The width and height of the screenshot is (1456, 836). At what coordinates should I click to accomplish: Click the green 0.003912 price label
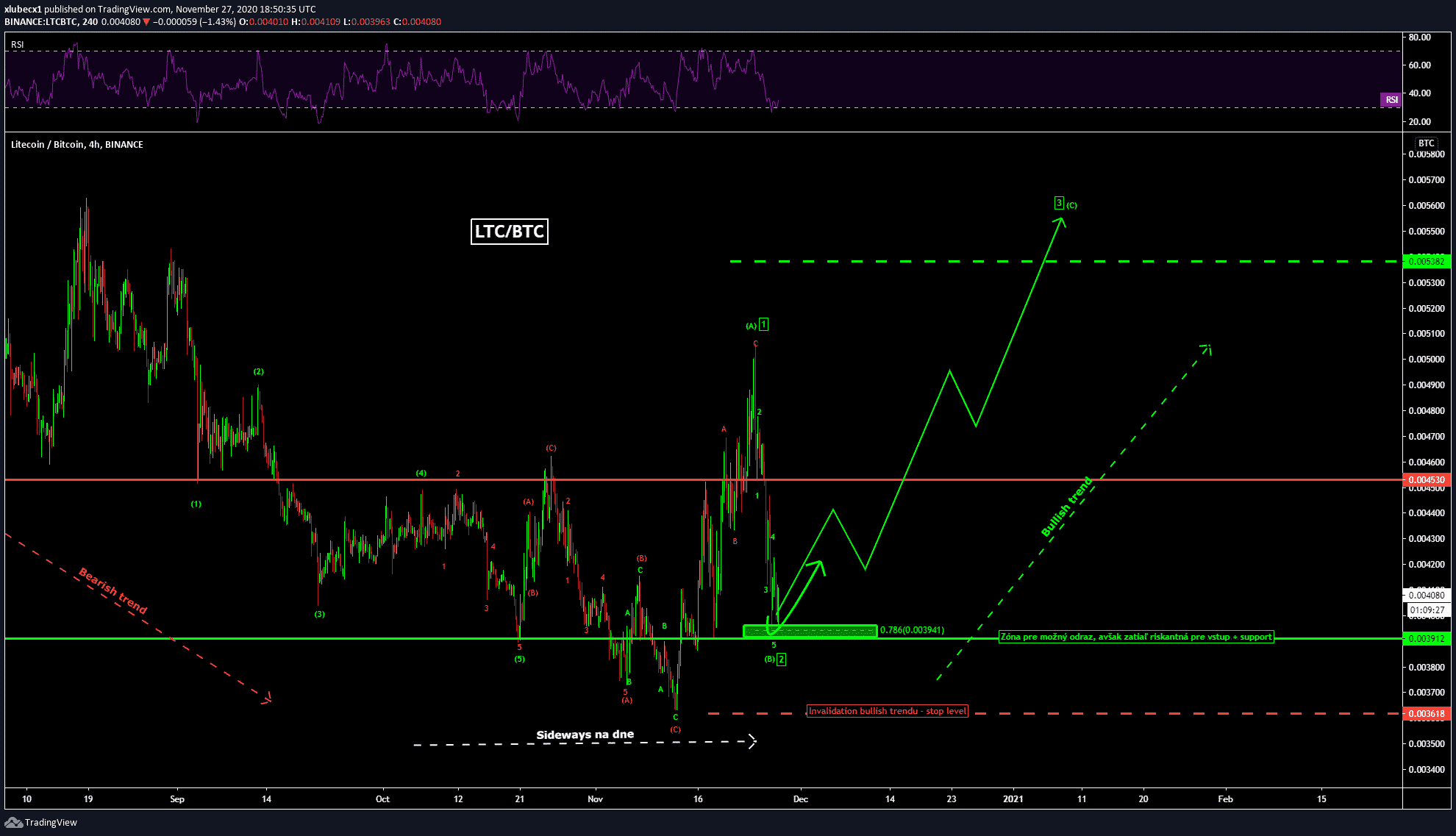[x=1426, y=639]
